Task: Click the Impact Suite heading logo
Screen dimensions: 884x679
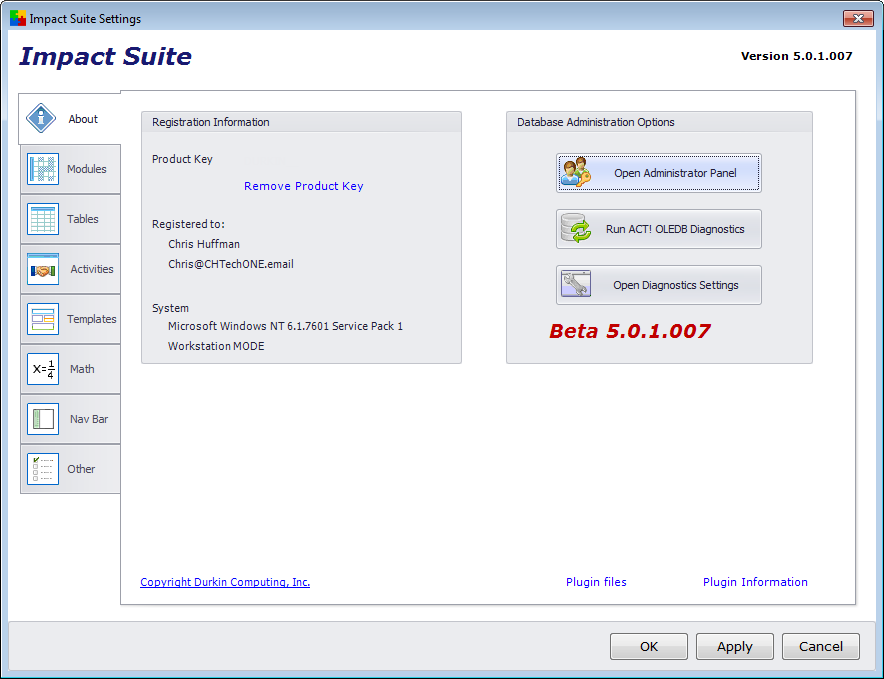Action: tap(105, 56)
